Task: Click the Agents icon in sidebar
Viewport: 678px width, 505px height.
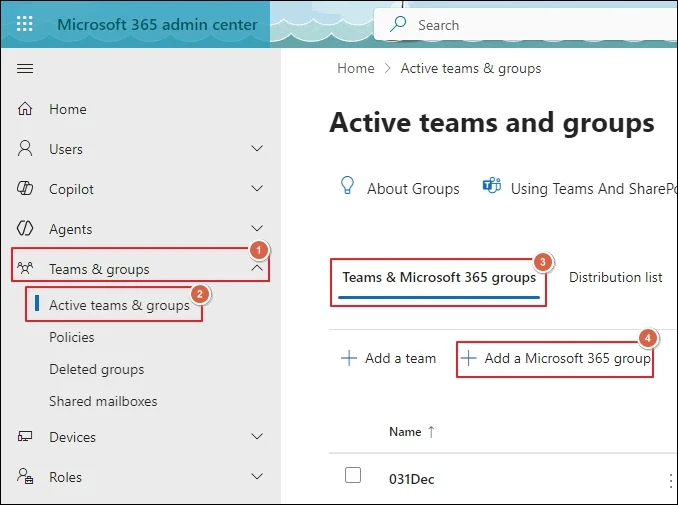Action: 25,228
